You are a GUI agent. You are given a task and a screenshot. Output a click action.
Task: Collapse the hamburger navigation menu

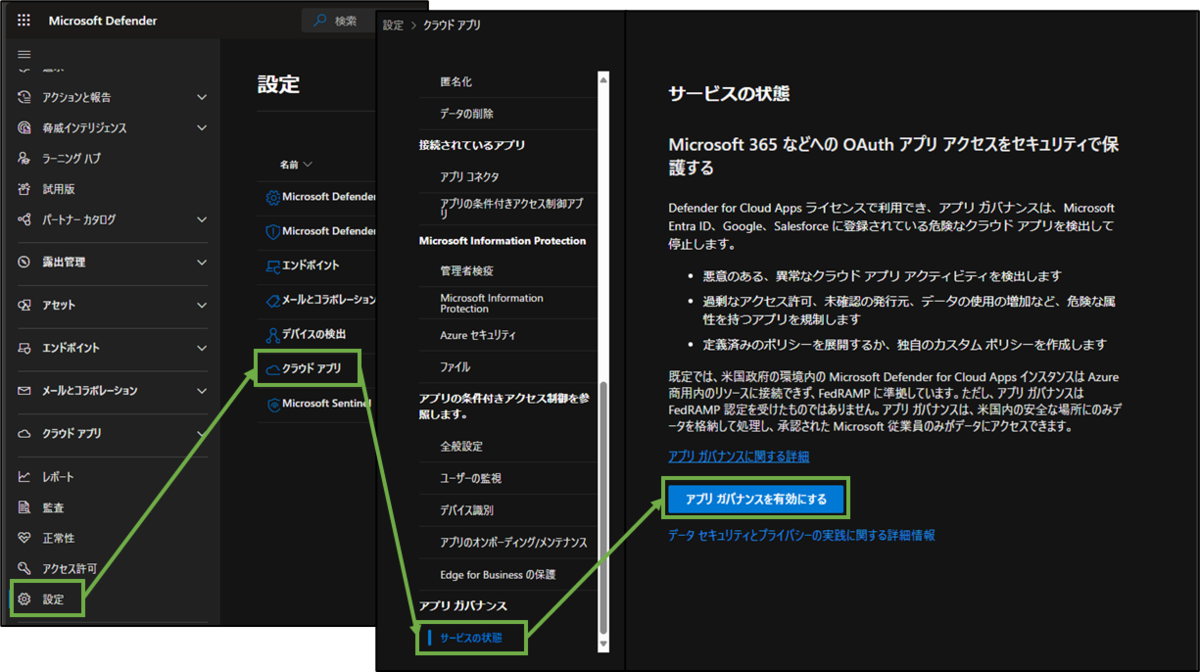point(25,54)
